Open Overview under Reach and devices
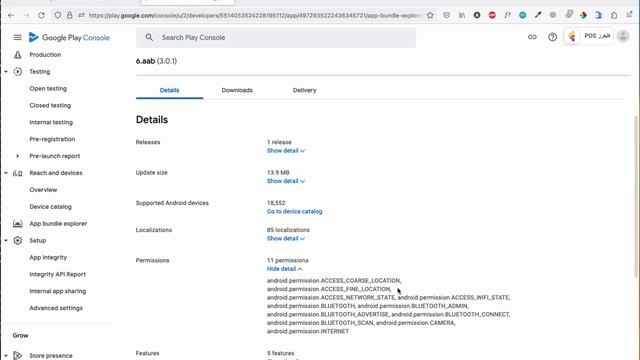This screenshot has height=360, width=640. click(43, 190)
